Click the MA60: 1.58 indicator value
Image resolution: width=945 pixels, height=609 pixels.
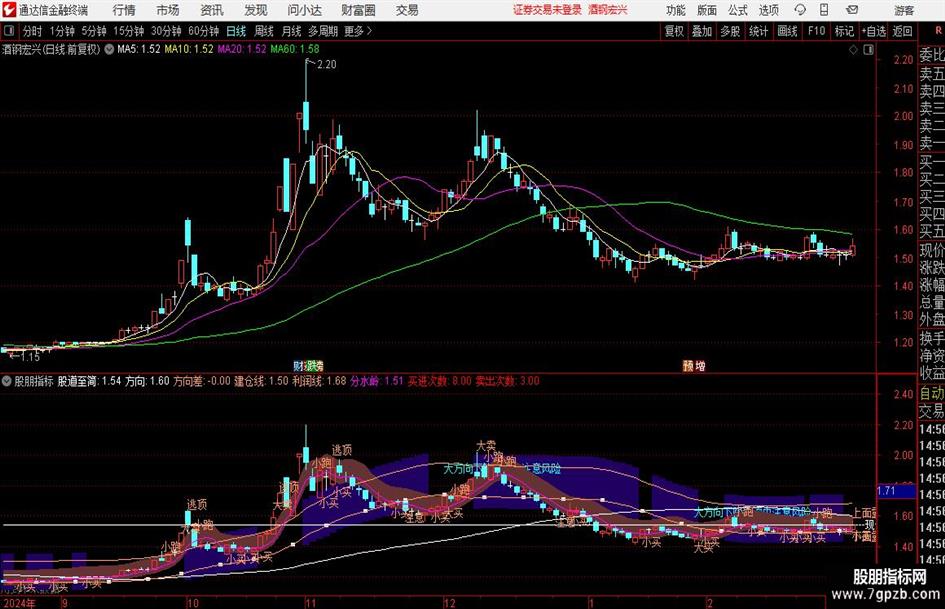pyautogui.click(x=295, y=49)
